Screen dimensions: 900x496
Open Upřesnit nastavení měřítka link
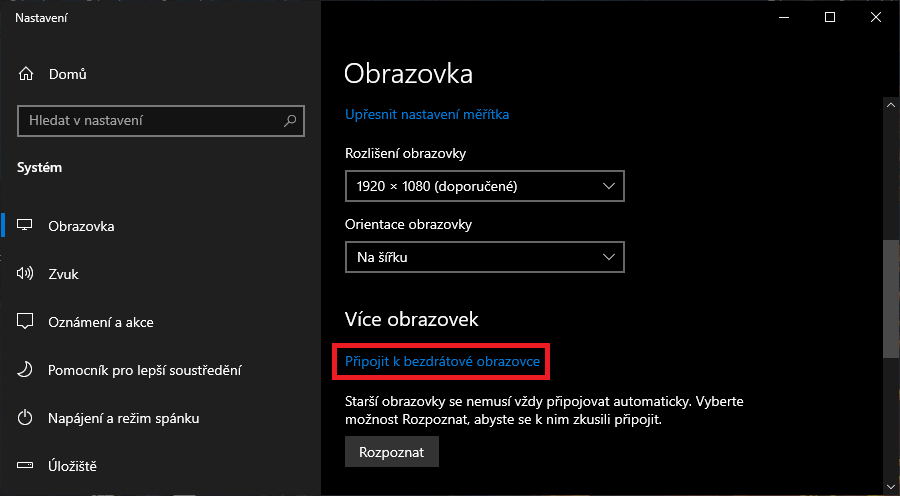426,114
